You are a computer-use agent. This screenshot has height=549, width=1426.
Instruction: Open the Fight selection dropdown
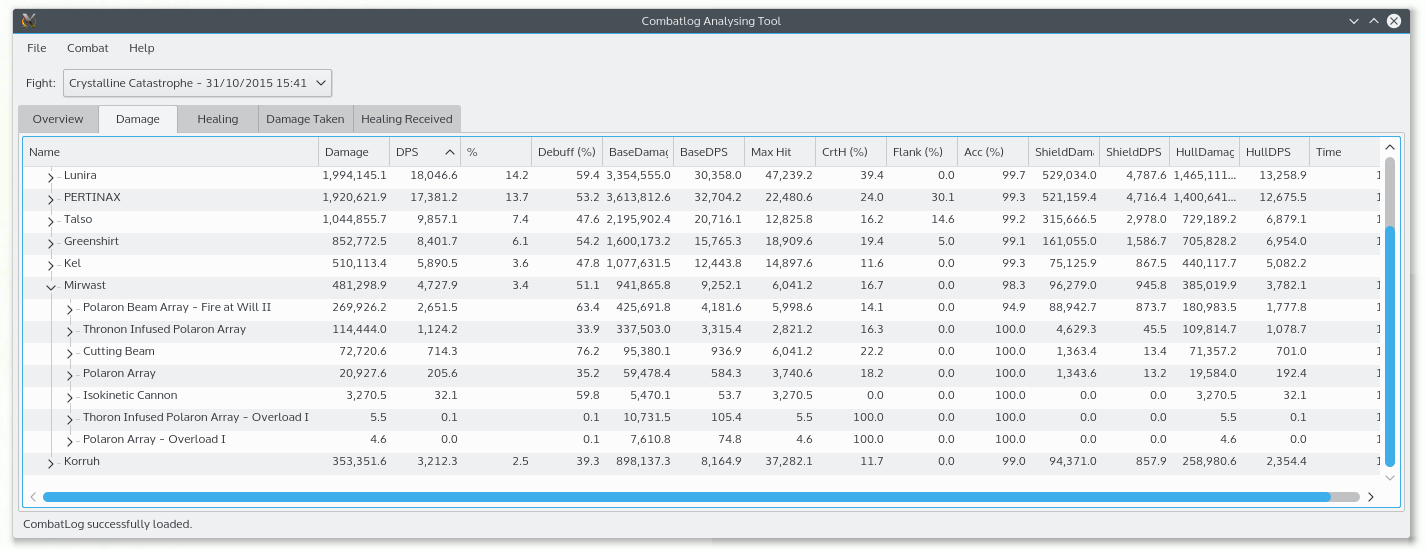(x=197, y=83)
